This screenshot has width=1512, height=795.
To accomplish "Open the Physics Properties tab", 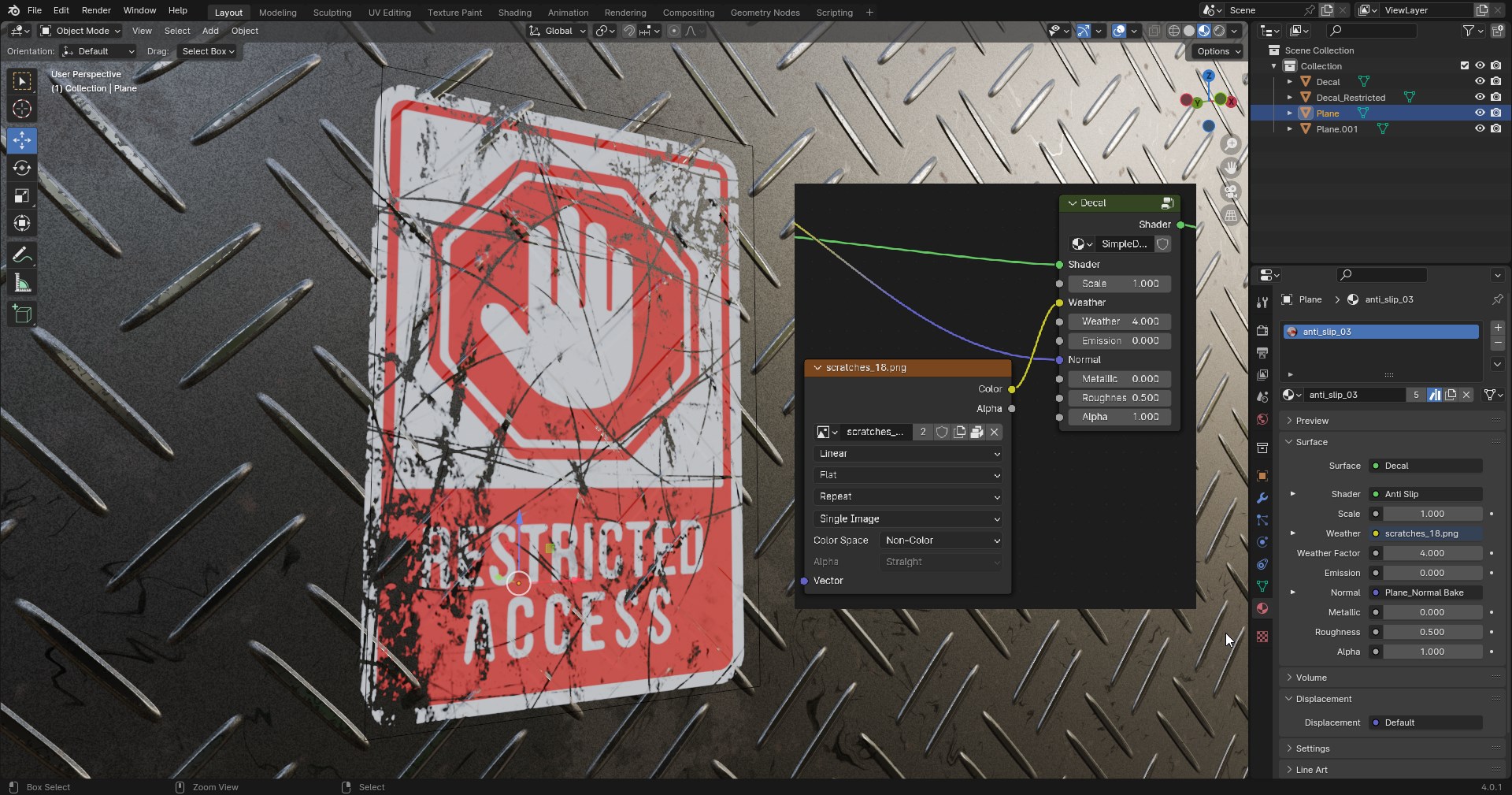I will click(x=1262, y=543).
